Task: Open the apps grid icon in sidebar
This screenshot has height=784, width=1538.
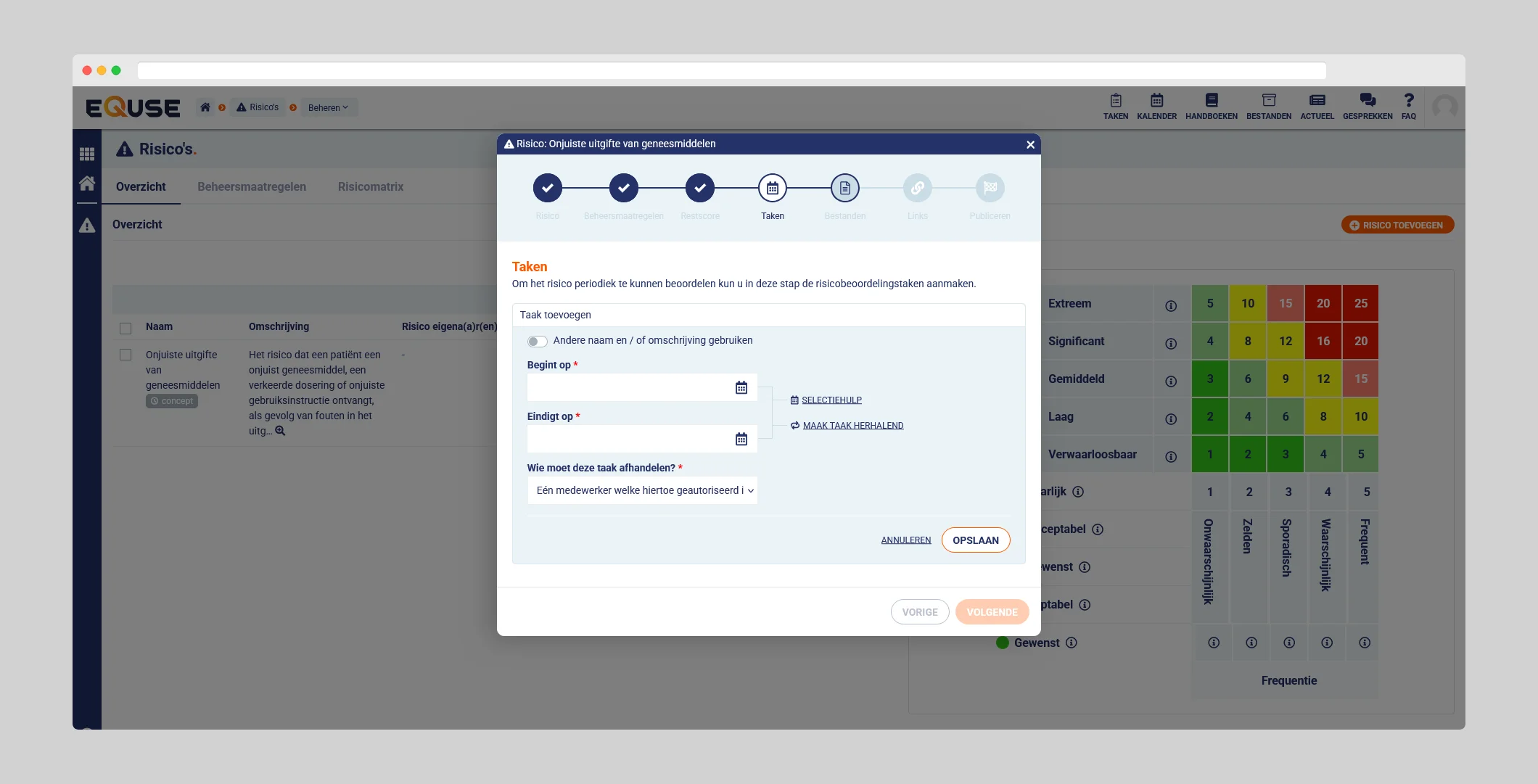Action: (87, 154)
